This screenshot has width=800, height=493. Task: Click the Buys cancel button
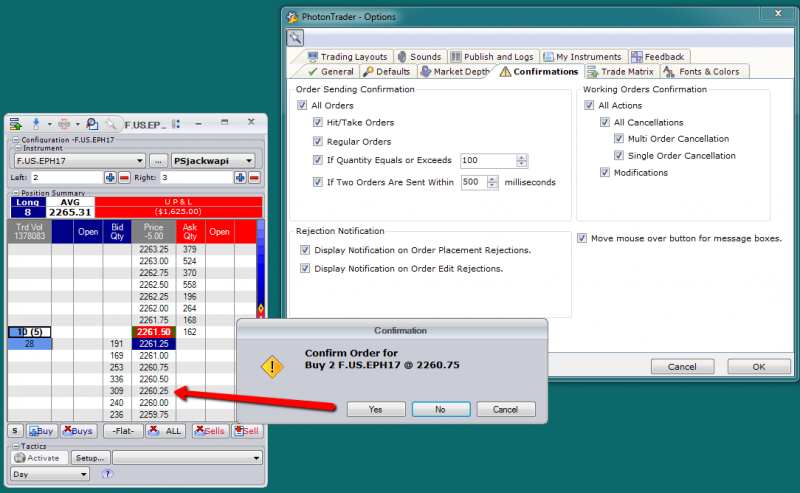coord(78,431)
